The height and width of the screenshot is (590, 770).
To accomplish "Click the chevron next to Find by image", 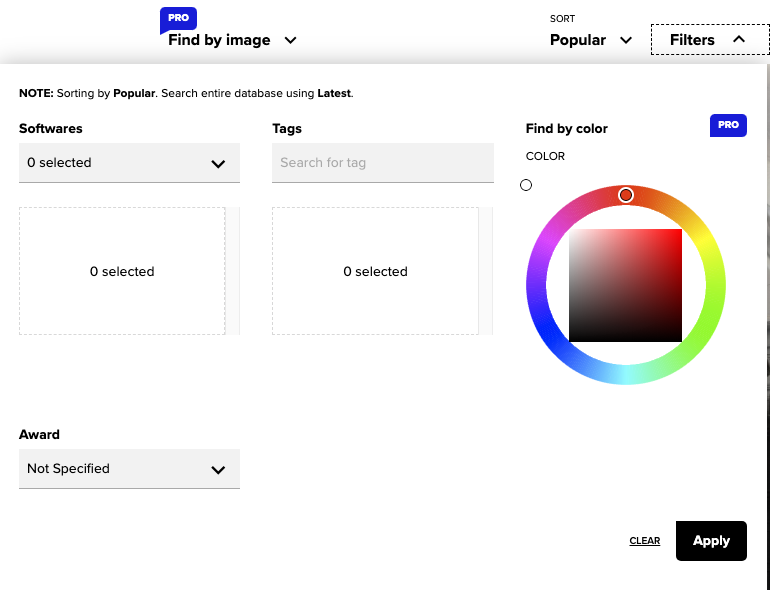I will pos(290,41).
